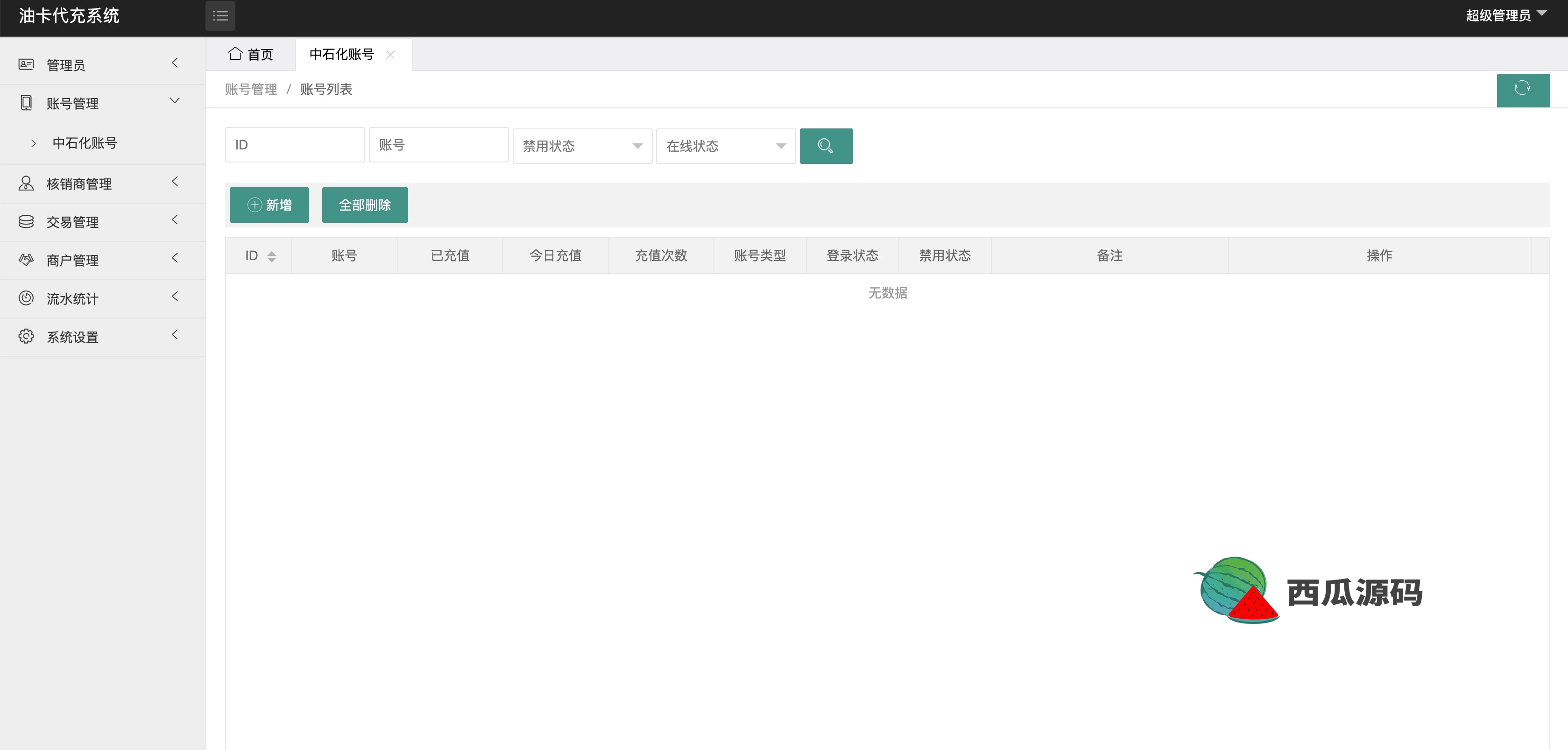Open the 禁用状态 dropdown
This screenshot has width=1568, height=750.
tap(583, 146)
